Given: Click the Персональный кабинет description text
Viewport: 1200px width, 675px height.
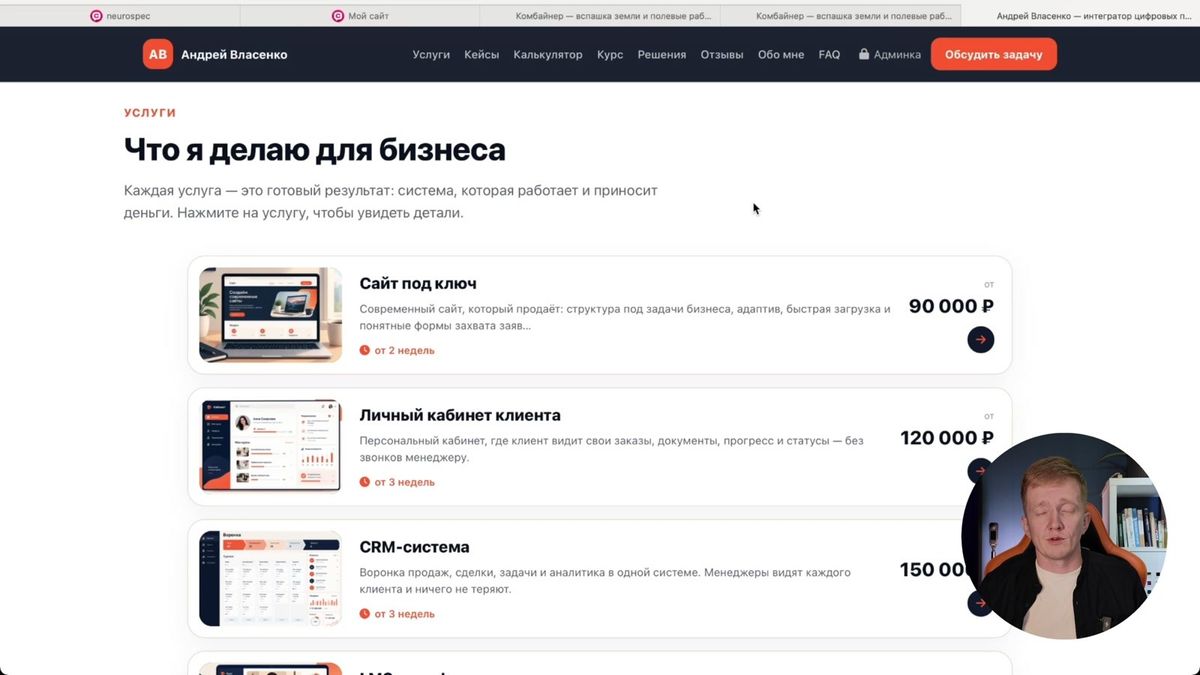Looking at the screenshot, I should point(611,449).
